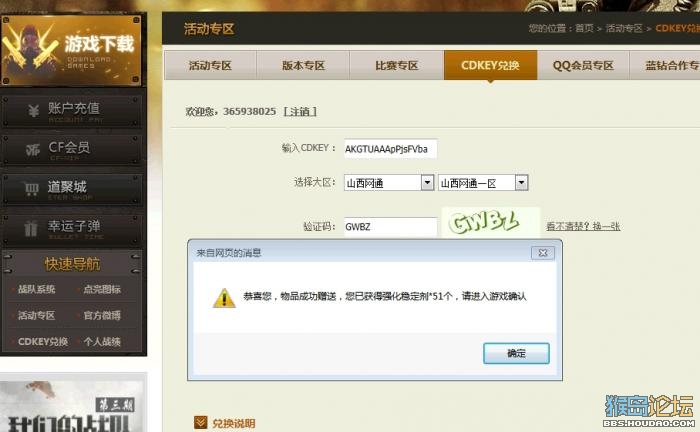Click account number 365938025
Viewport: 700px width, 432px height.
[x=250, y=112]
